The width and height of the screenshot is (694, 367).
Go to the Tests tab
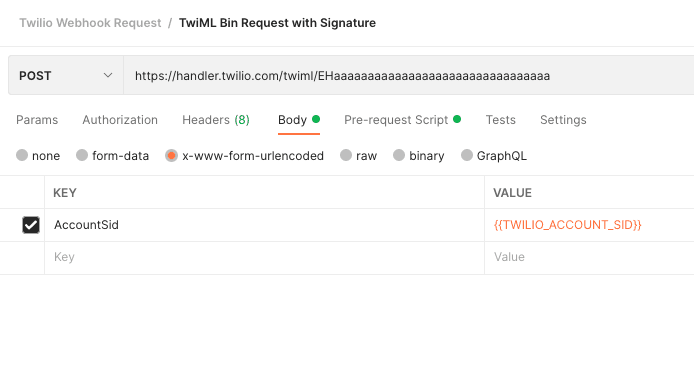click(501, 120)
